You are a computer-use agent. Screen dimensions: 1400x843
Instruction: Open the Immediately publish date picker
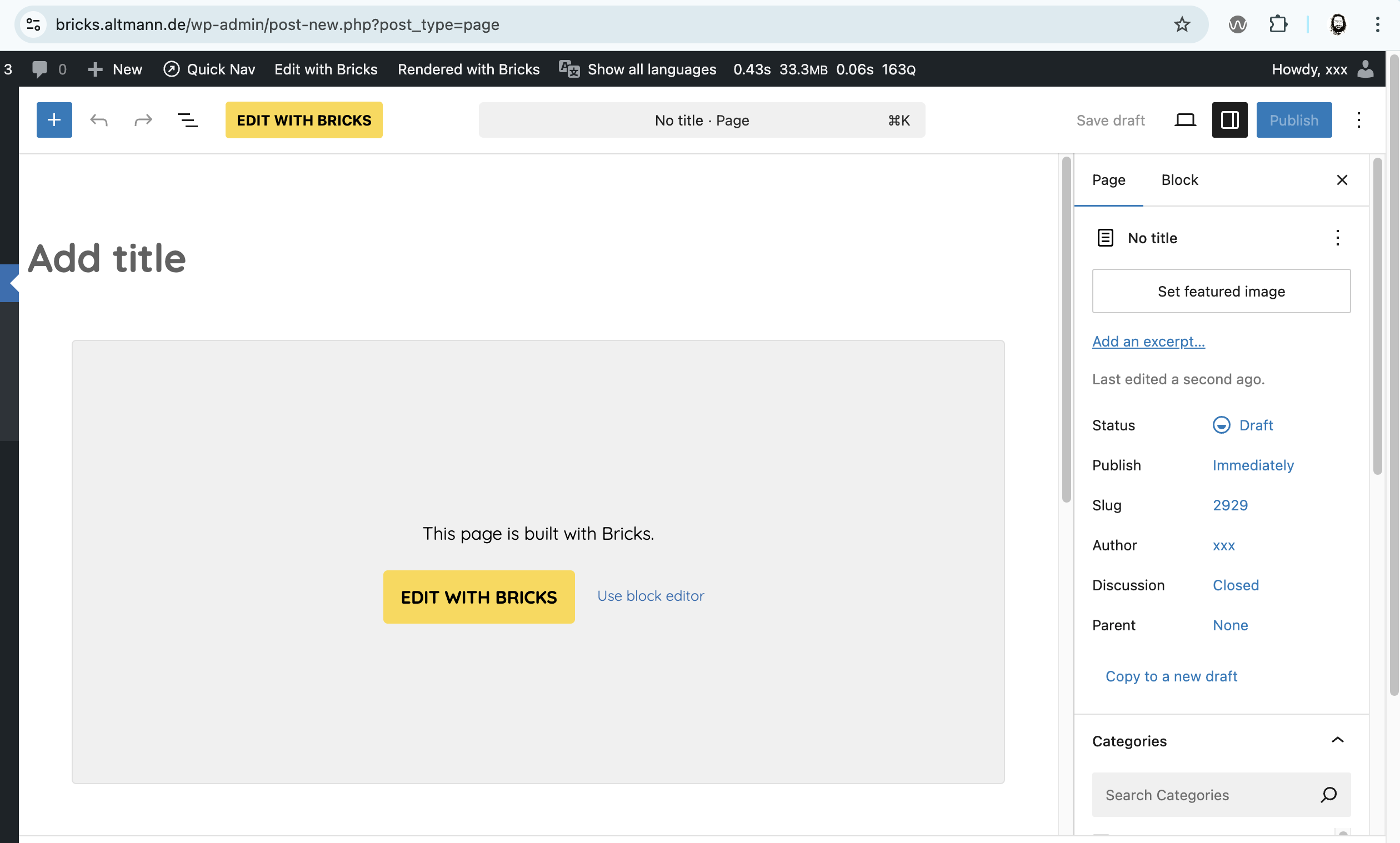coord(1253,465)
